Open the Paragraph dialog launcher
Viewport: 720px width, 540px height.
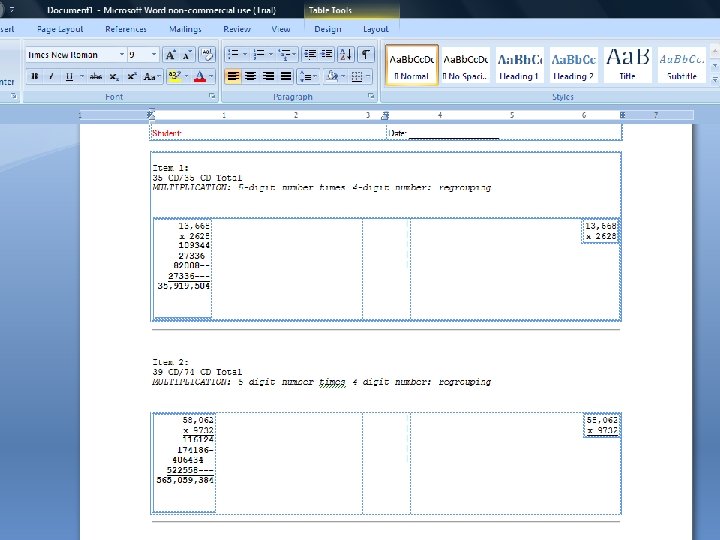(371, 96)
